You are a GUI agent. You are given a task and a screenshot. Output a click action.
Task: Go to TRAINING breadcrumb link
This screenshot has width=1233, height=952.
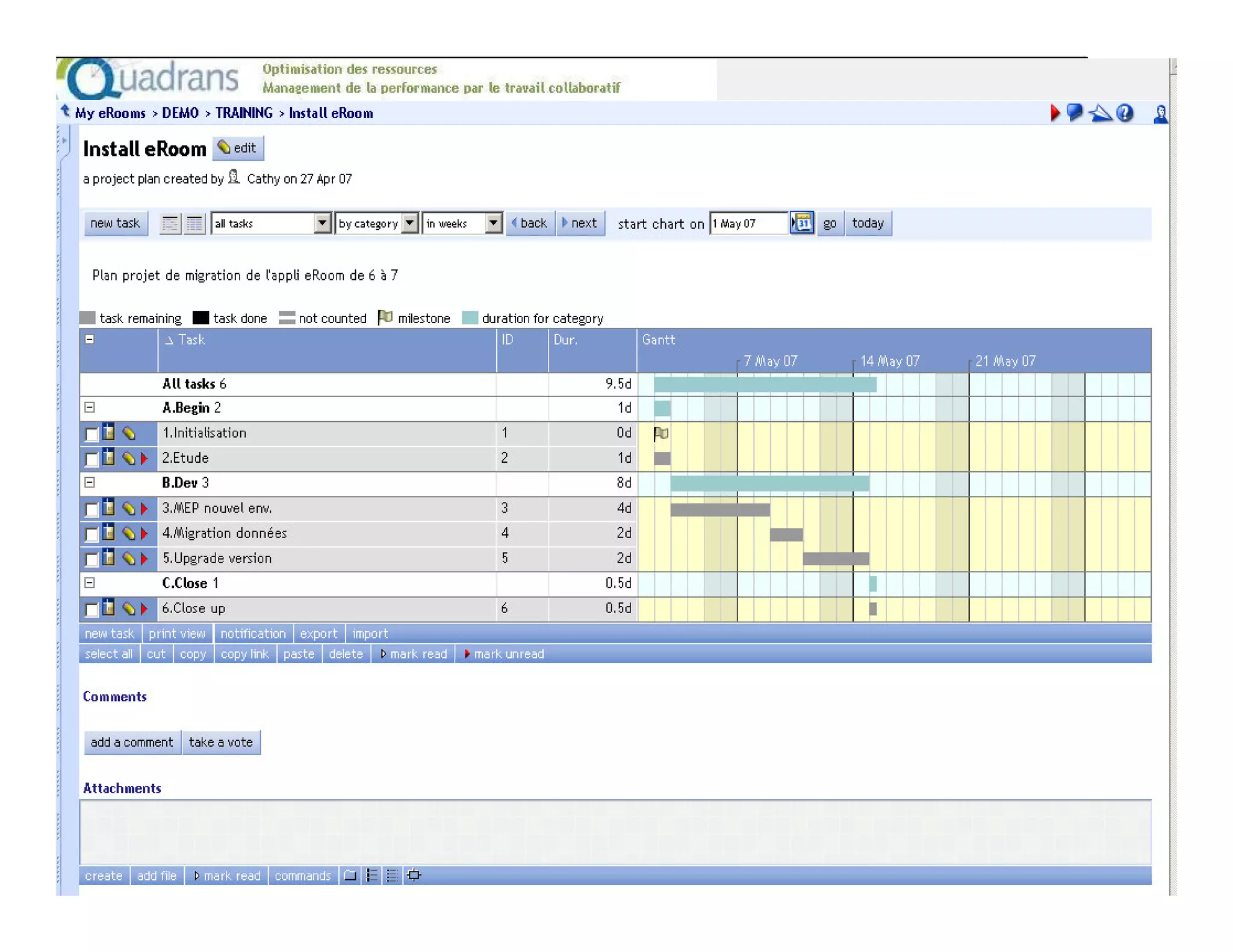[x=244, y=113]
